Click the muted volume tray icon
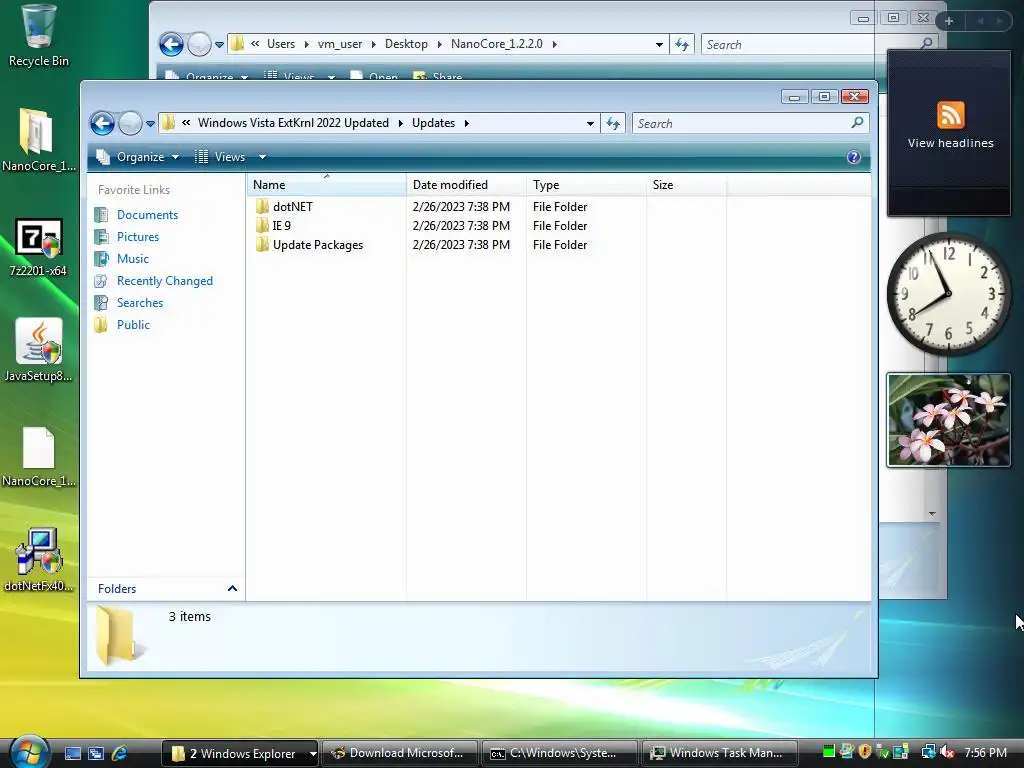 pyautogui.click(x=946, y=752)
